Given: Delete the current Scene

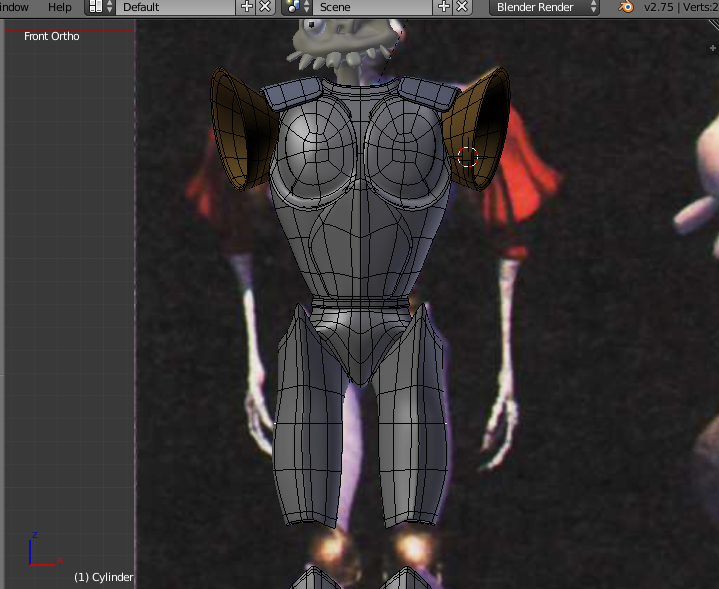Looking at the screenshot, I should tap(462, 7).
